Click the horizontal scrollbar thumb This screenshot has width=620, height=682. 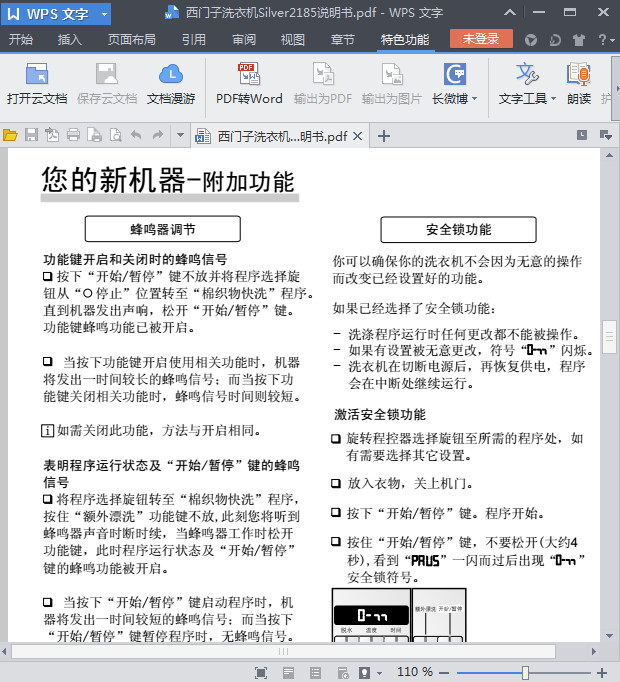(x=283, y=651)
